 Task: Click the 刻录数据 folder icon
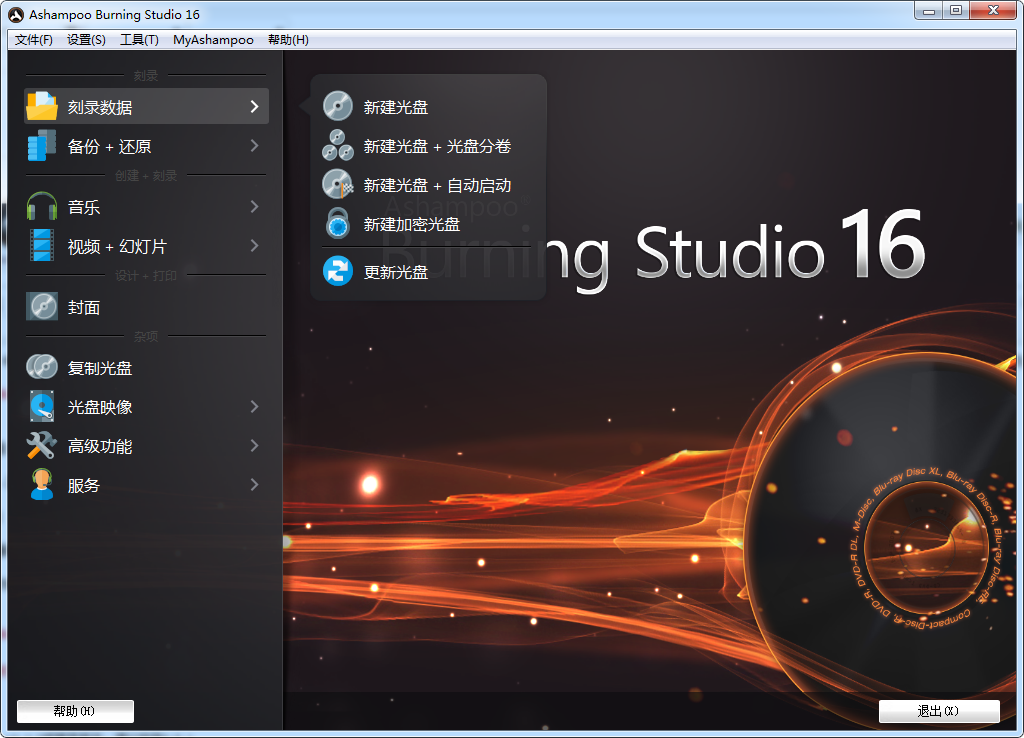pyautogui.click(x=42, y=106)
